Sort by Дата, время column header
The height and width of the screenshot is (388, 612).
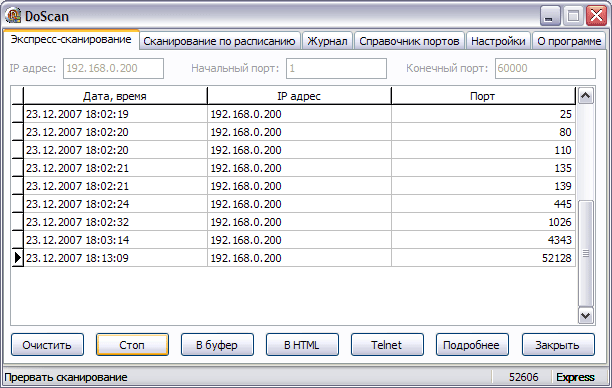(115, 96)
